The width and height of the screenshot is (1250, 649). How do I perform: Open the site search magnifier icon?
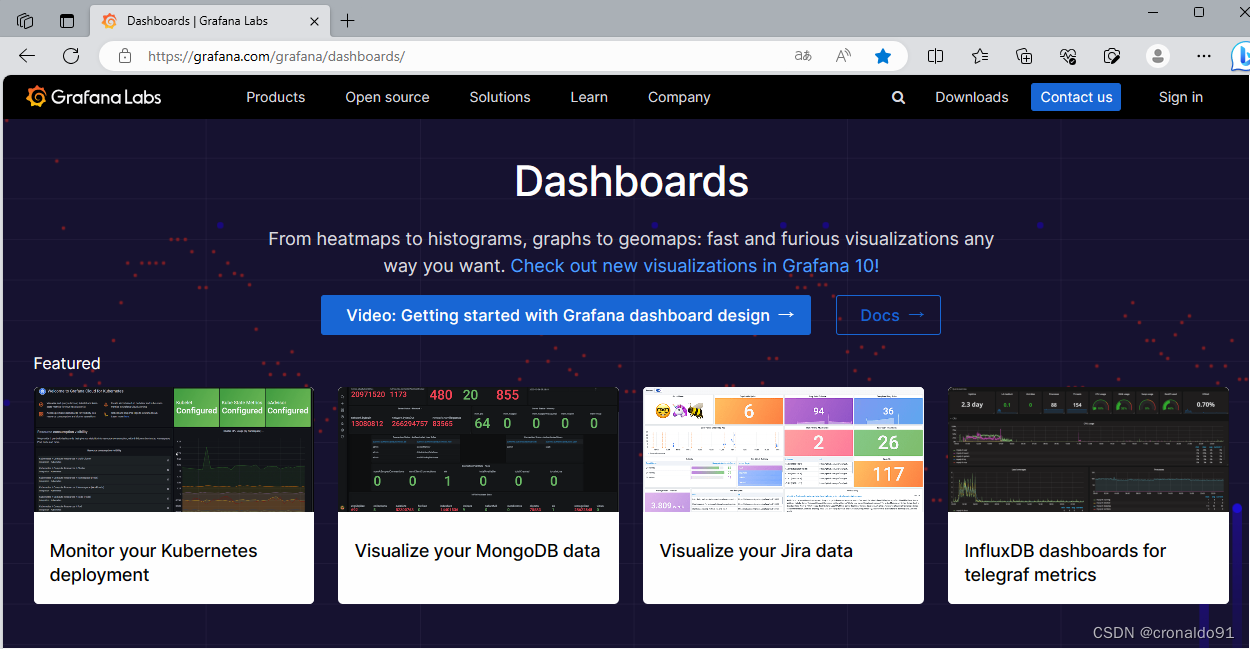898,97
